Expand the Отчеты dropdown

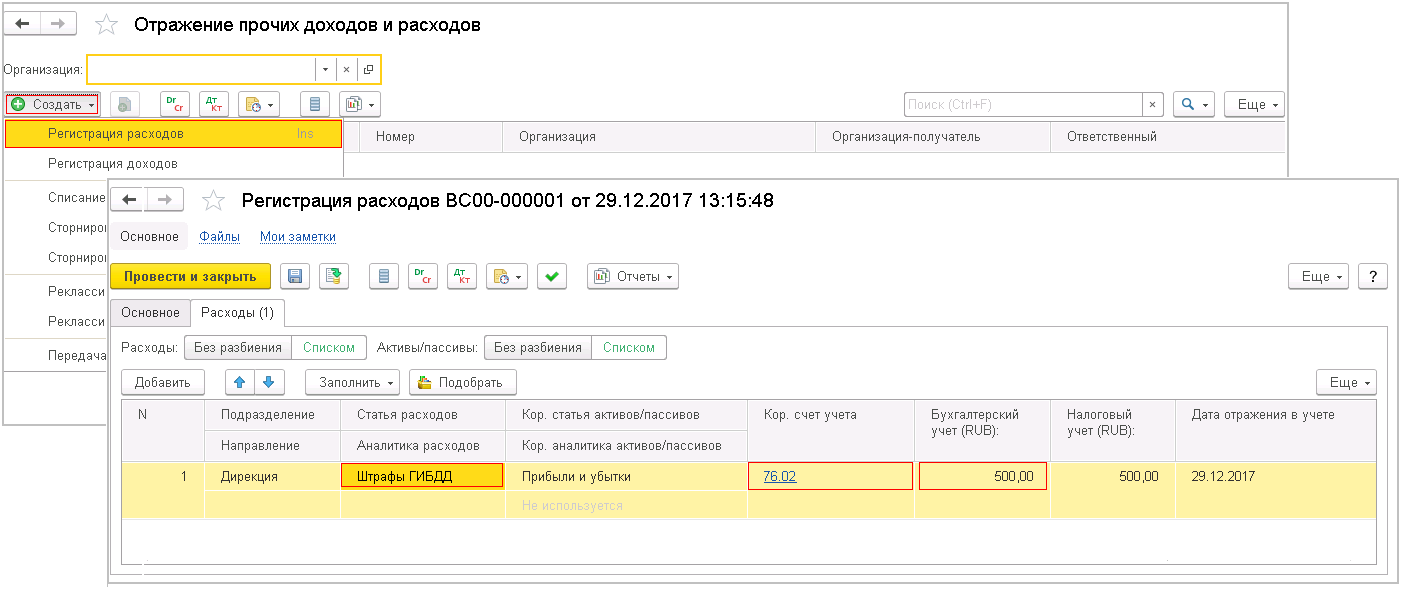[x=633, y=277]
